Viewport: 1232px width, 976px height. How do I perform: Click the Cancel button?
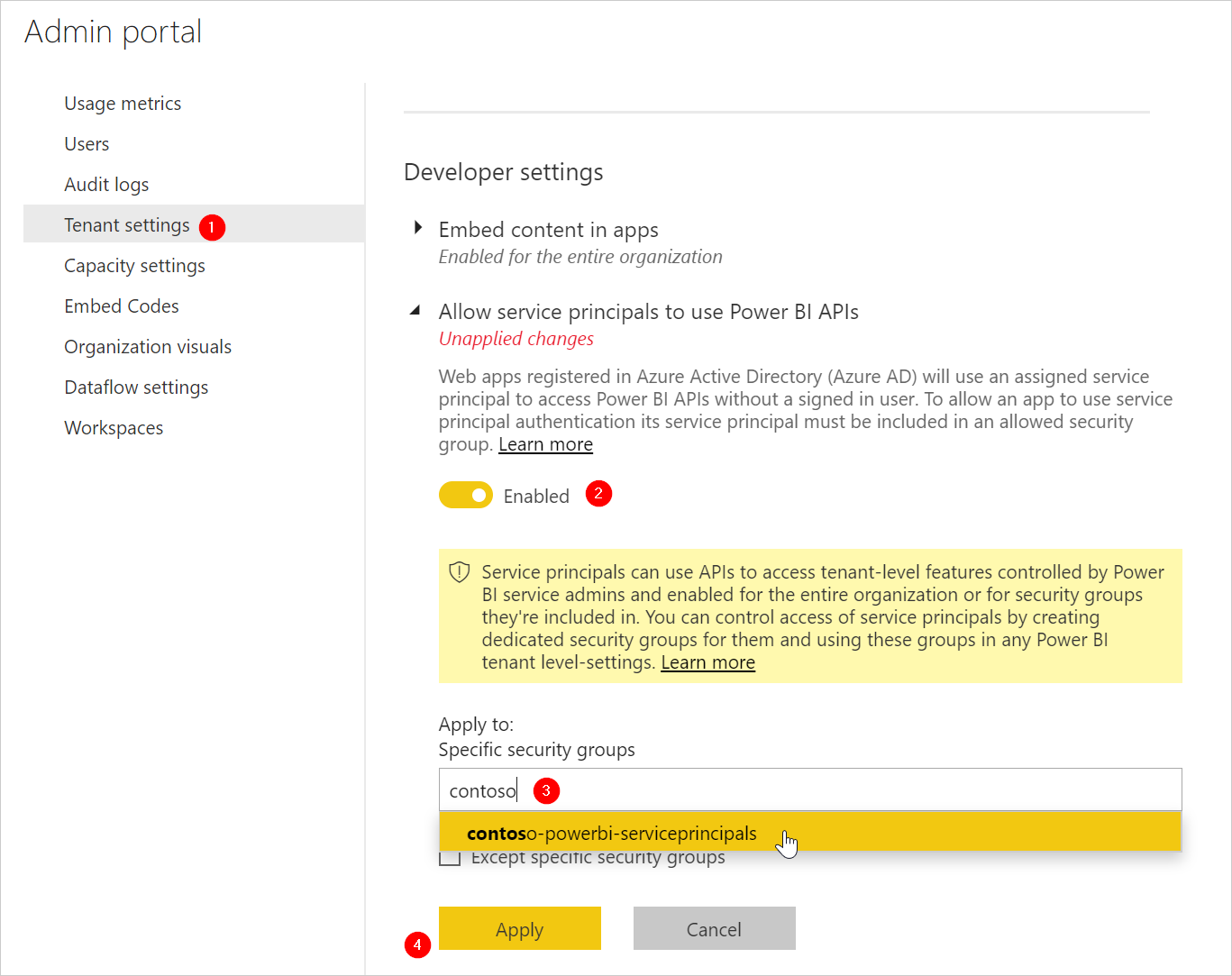click(x=715, y=928)
